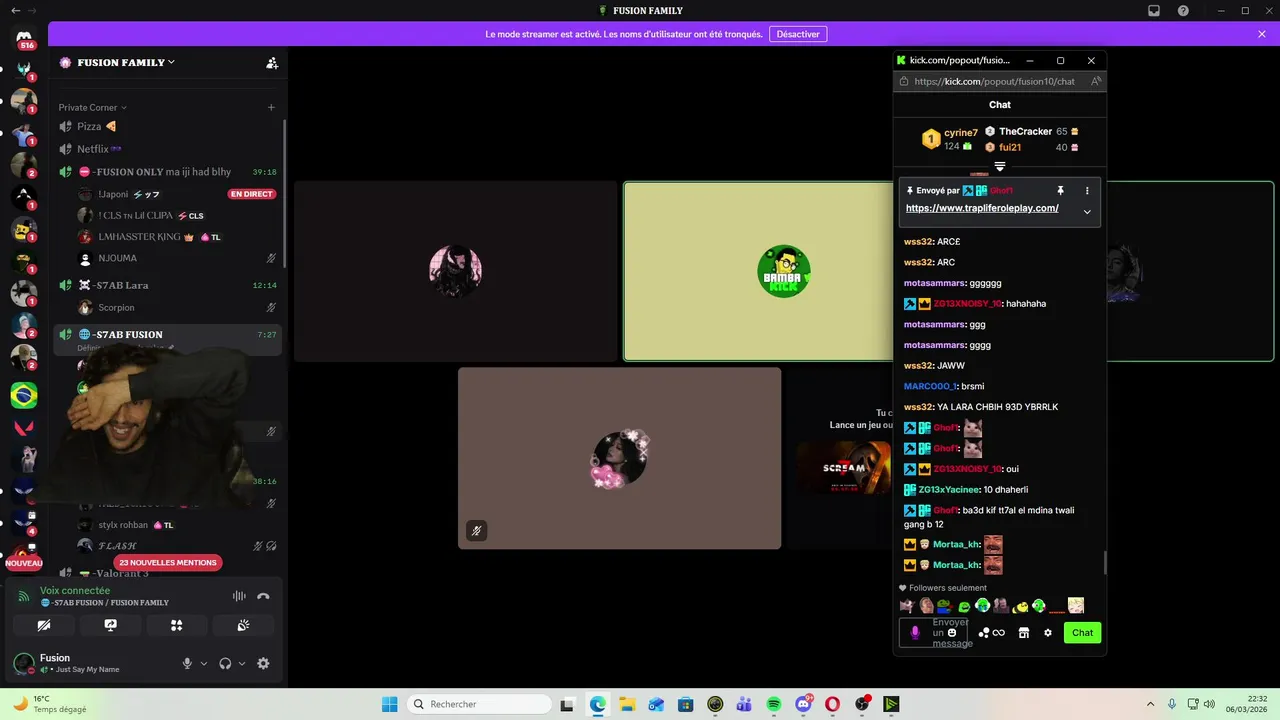The image size is (1280, 720).
Task: Open Spotify from the taskbar
Action: (x=774, y=704)
